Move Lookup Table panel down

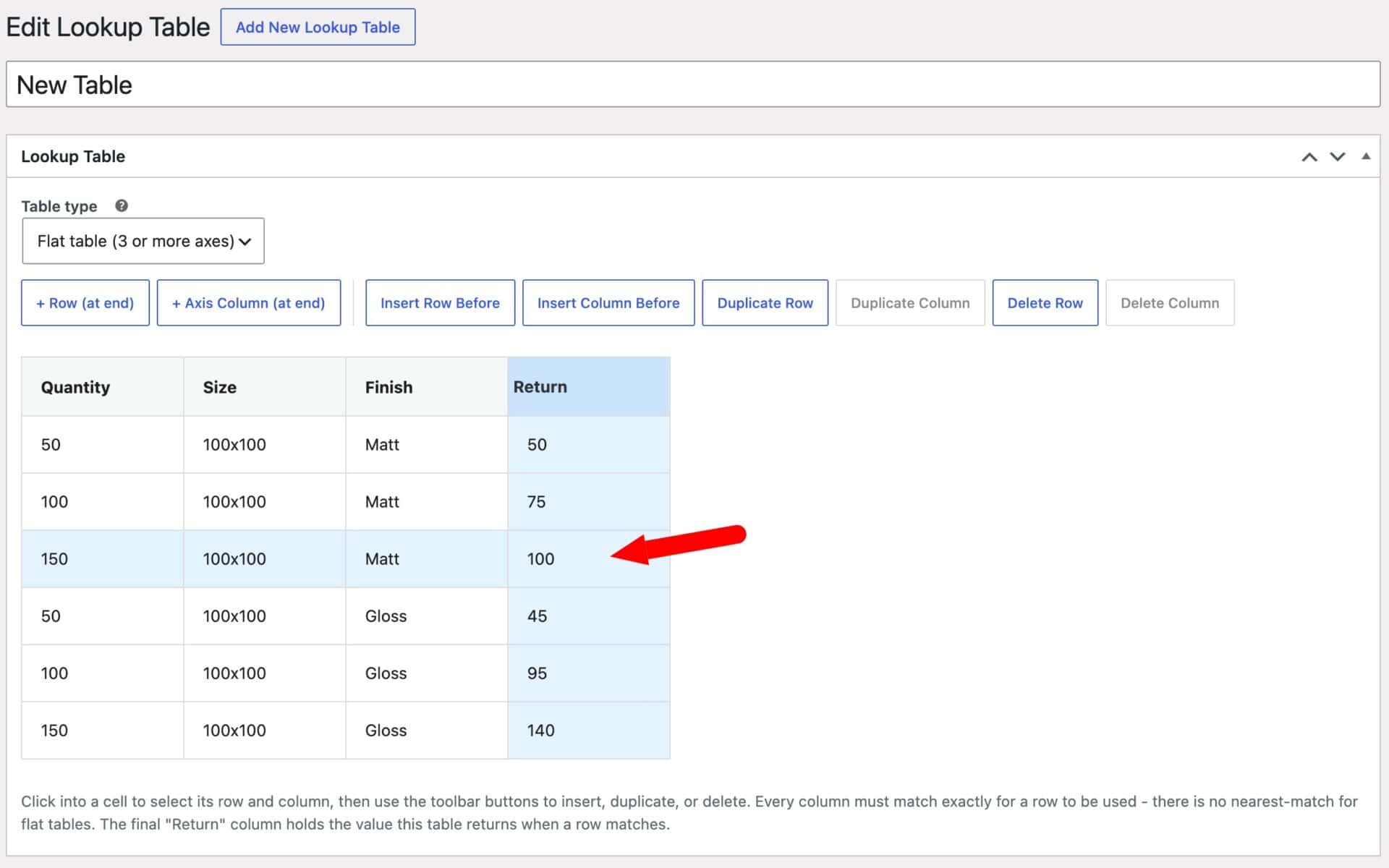point(1338,157)
